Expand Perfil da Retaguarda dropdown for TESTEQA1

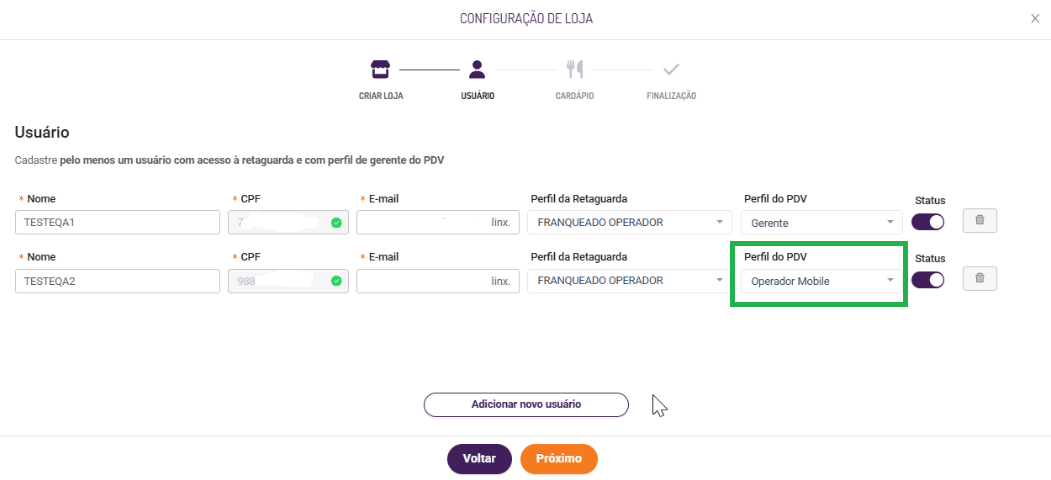coord(630,222)
